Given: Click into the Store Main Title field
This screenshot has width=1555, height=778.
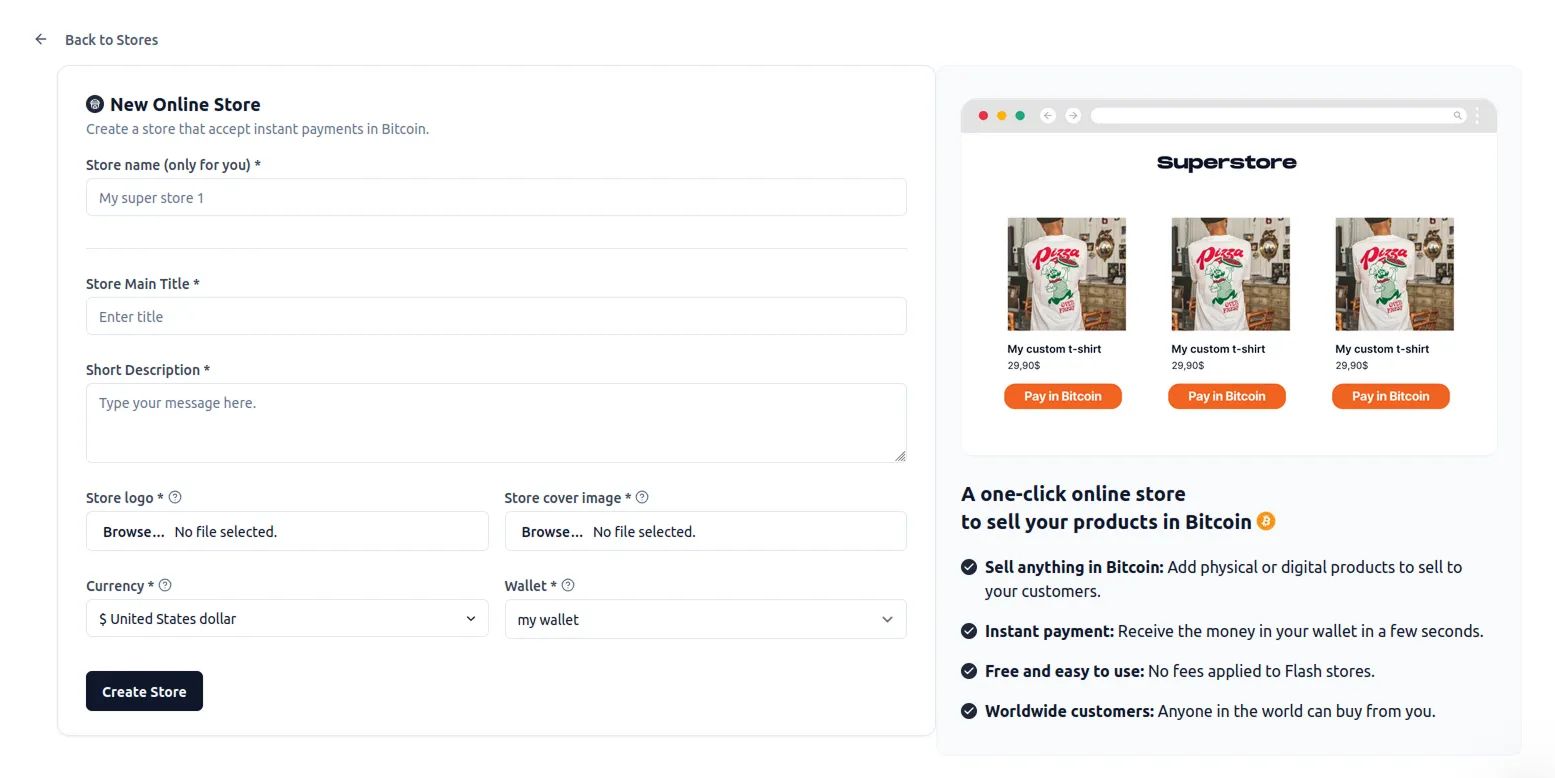Looking at the screenshot, I should tap(496, 316).
